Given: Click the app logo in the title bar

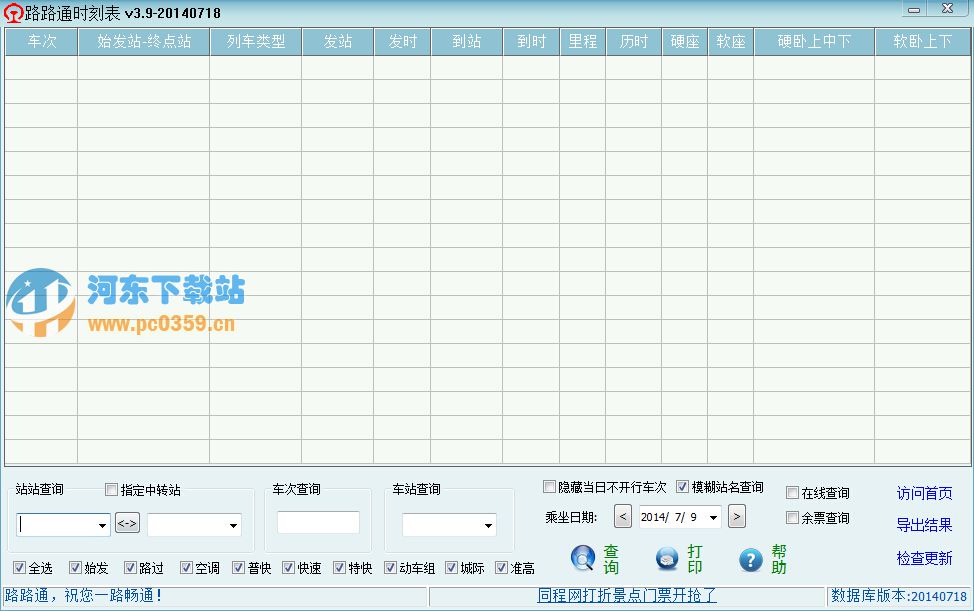Looking at the screenshot, I should click(13, 12).
